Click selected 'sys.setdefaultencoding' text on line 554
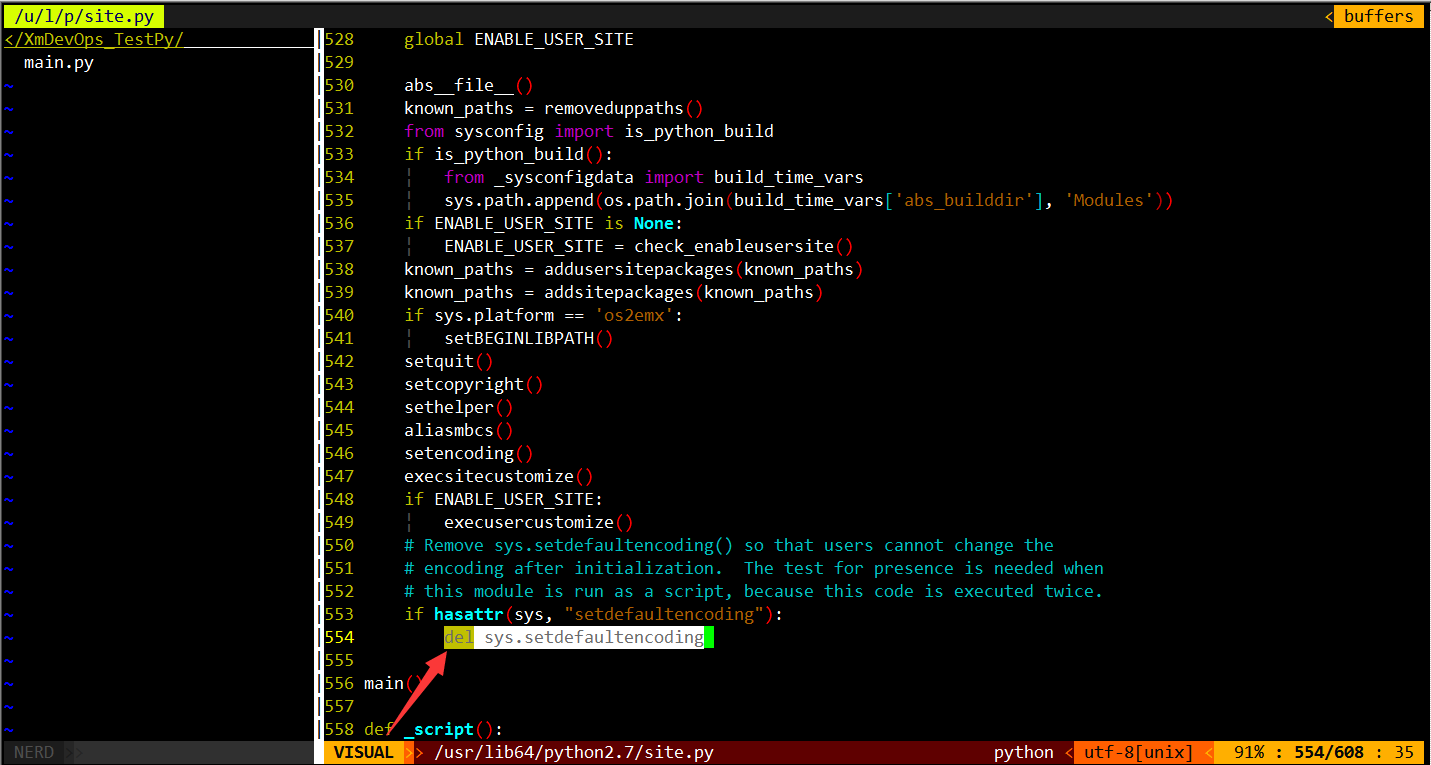The width and height of the screenshot is (1431, 765). [x=594, y=637]
